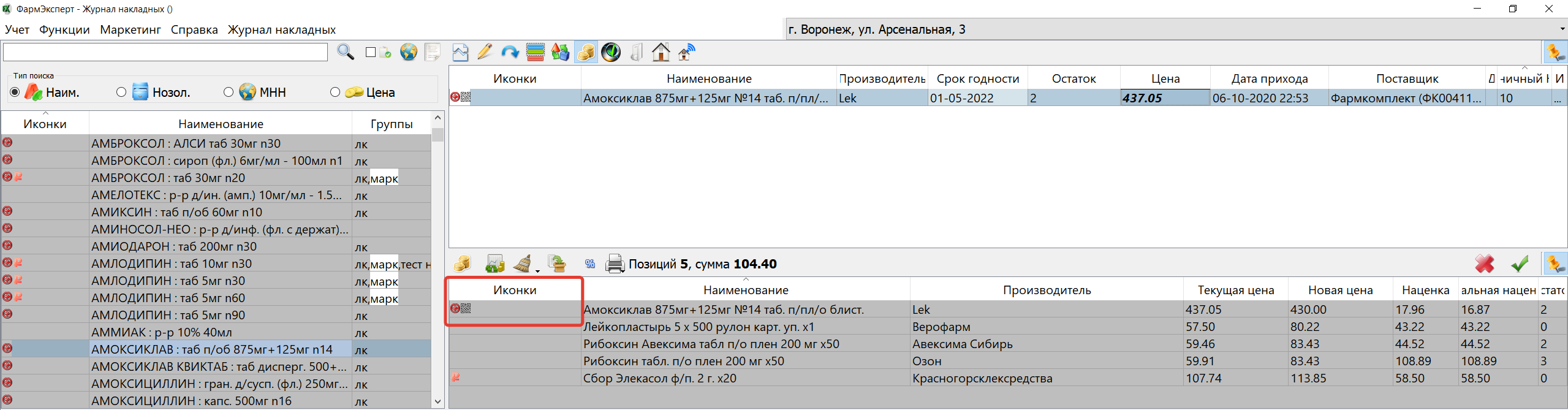Click the gold coins toolbar icon
Viewport: 1568px width, 410px height.
[586, 53]
